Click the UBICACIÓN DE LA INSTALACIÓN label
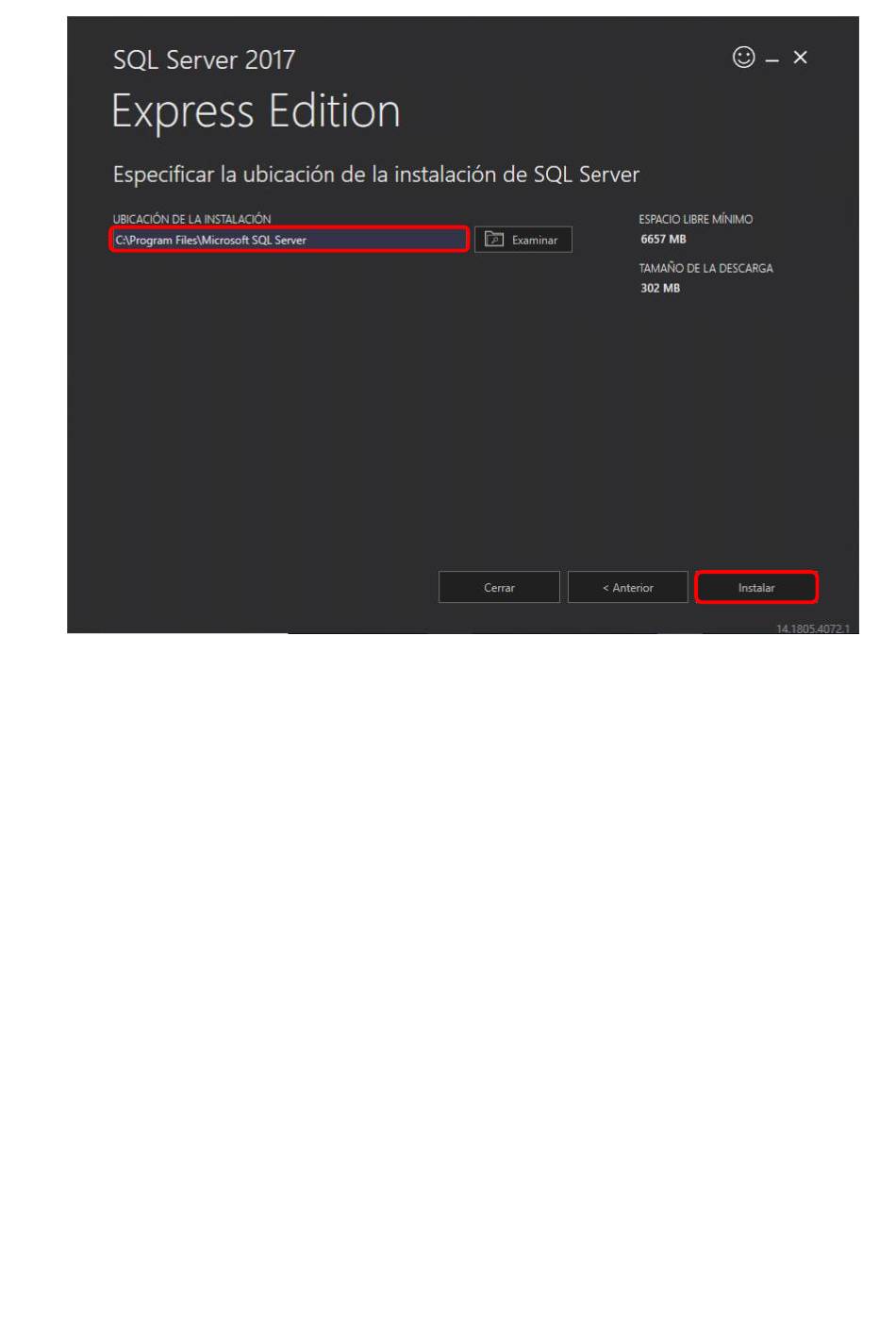This screenshot has height=1339, width=896. click(x=191, y=219)
